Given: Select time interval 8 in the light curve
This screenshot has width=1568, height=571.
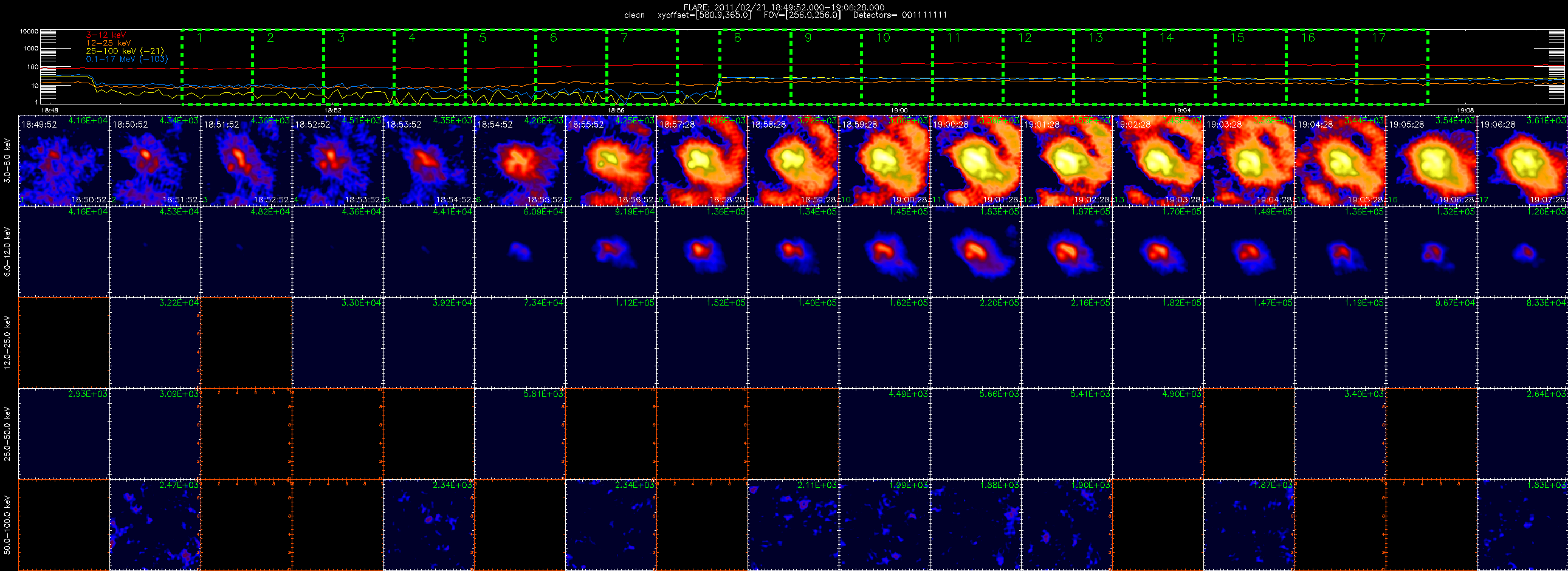Looking at the screenshot, I should coord(755,67).
